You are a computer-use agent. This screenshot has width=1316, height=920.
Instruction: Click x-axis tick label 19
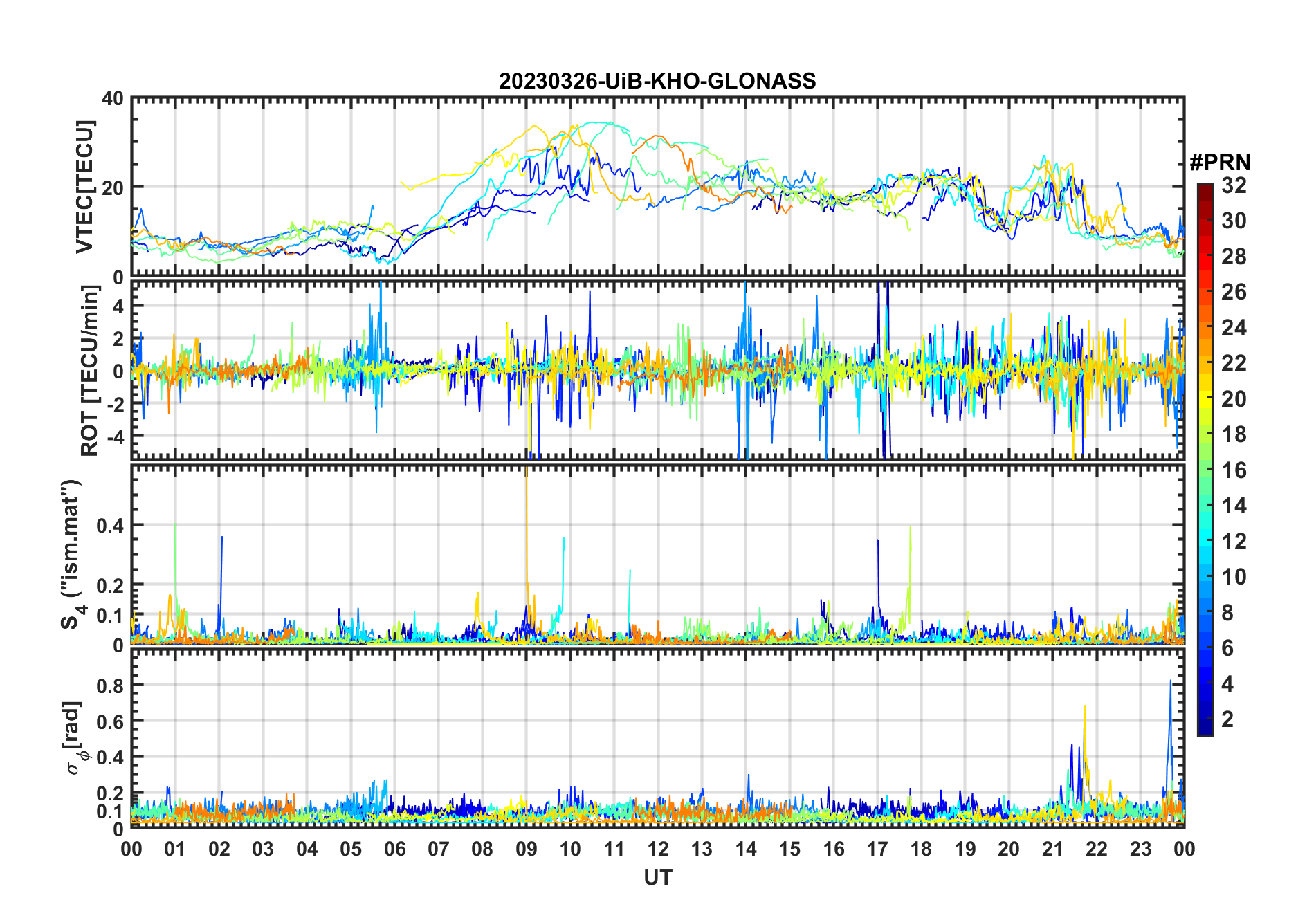coord(965,849)
